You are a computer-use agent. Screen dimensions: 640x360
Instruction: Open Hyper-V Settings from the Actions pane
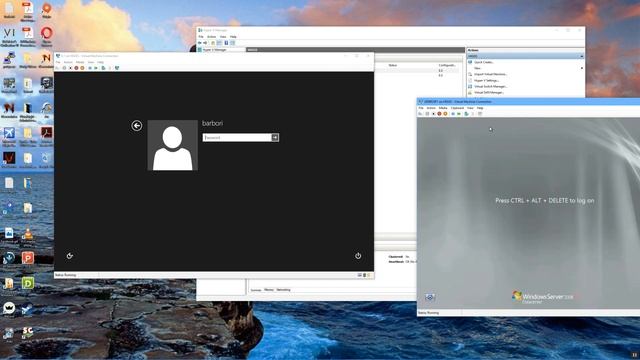click(x=486, y=80)
